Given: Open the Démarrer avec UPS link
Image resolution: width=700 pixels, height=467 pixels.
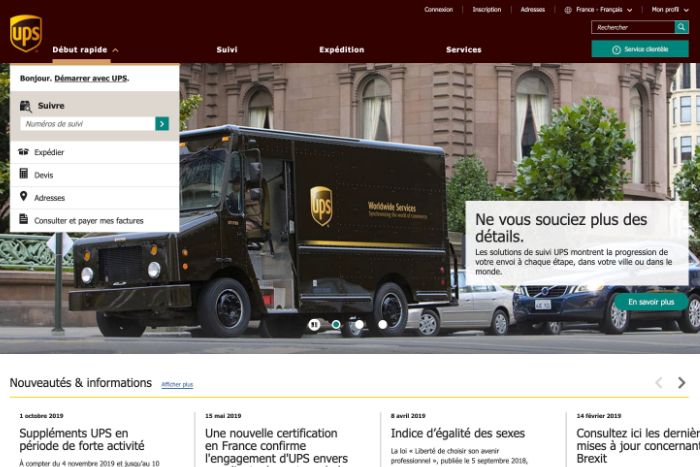Looking at the screenshot, I should pos(91,78).
